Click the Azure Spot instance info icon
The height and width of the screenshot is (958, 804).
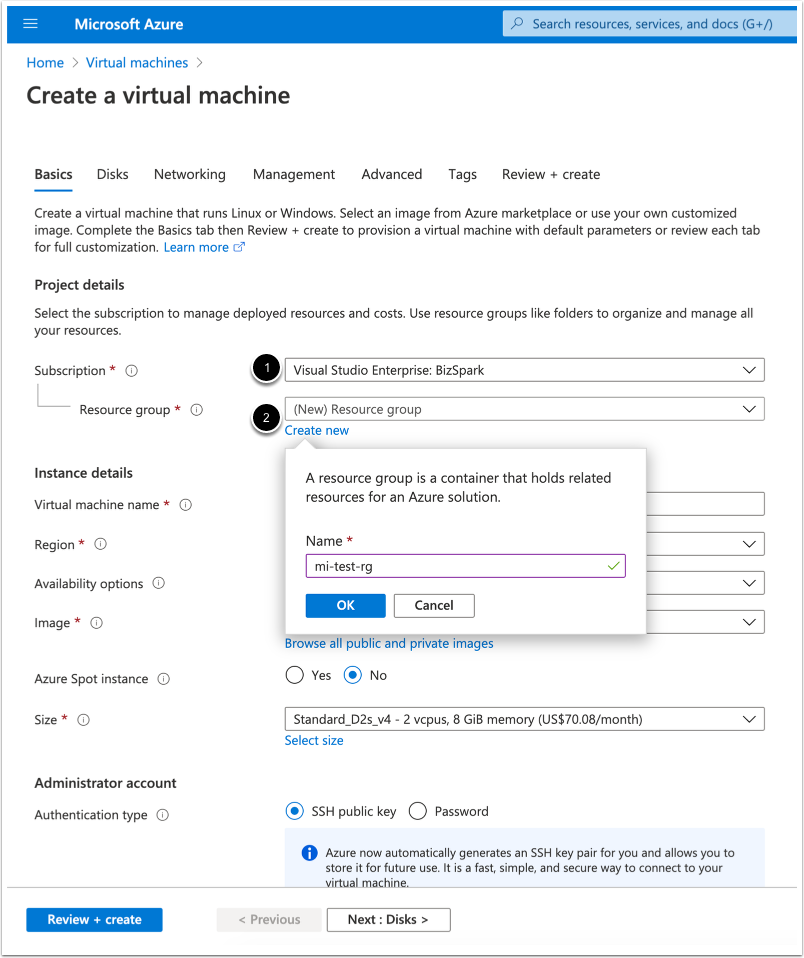click(163, 679)
